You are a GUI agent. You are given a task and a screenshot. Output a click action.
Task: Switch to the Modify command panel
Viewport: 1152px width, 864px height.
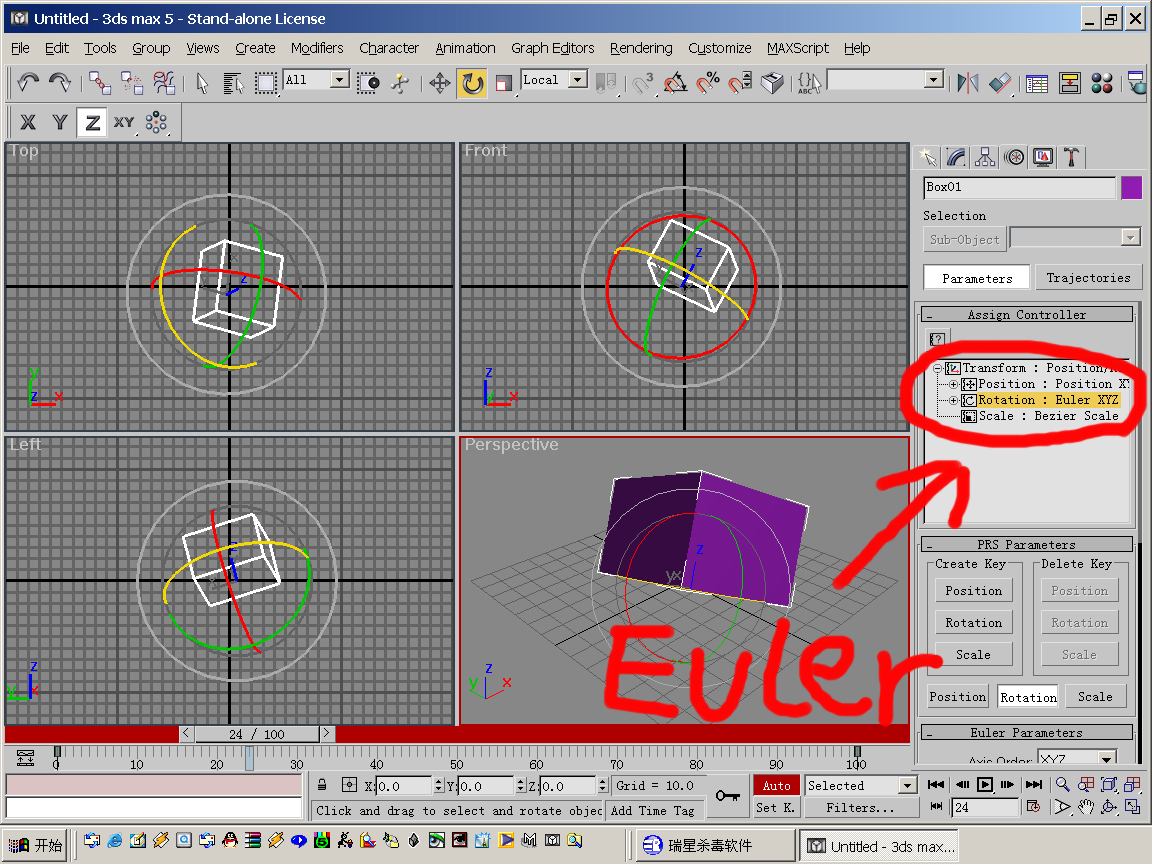pos(957,156)
